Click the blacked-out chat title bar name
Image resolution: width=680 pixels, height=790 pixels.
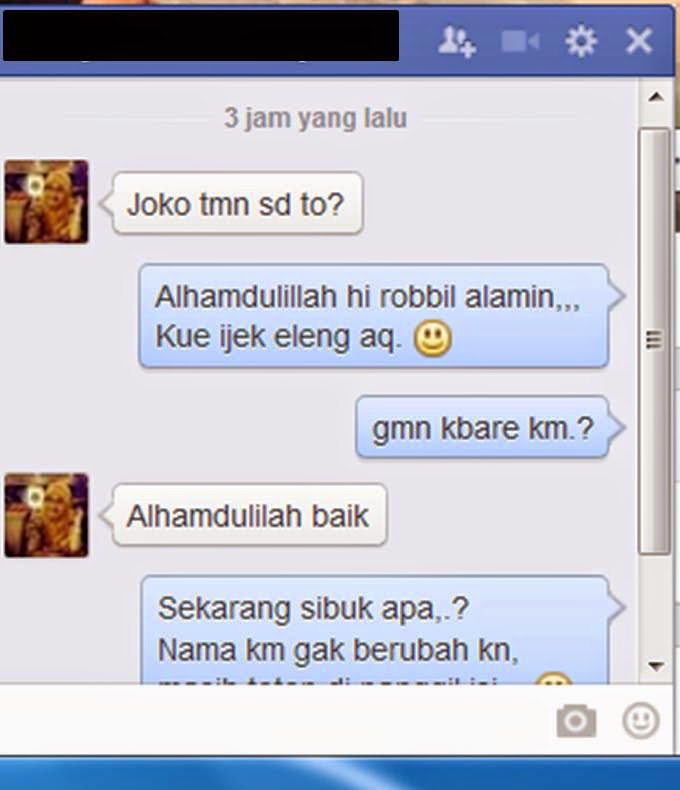pyautogui.click(x=200, y=35)
